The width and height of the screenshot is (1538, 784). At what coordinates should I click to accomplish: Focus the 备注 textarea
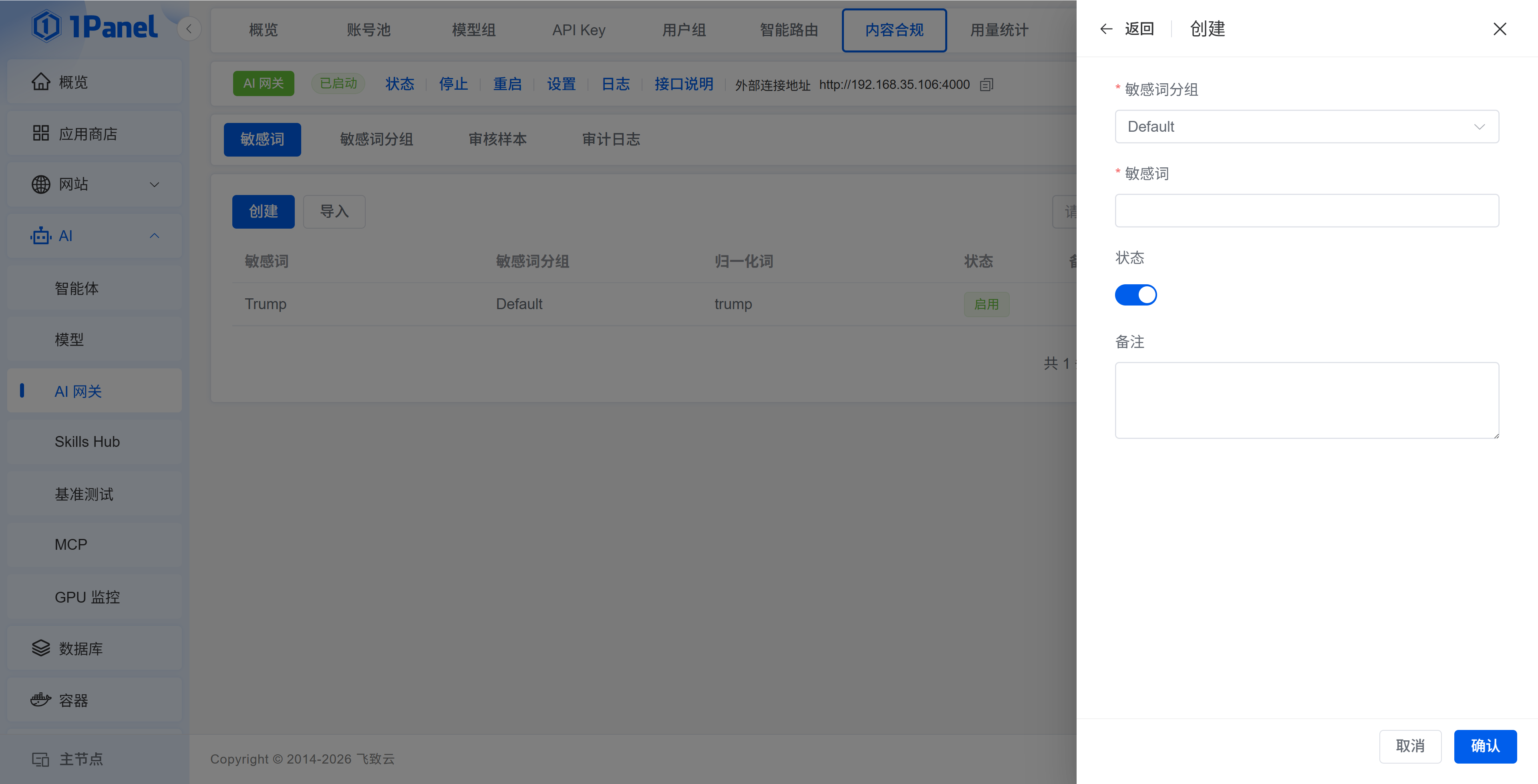(x=1306, y=400)
